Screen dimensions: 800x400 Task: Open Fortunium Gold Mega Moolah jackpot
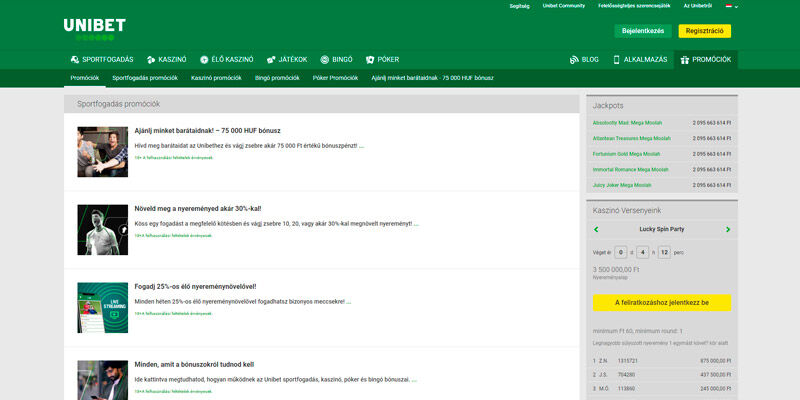click(x=627, y=154)
